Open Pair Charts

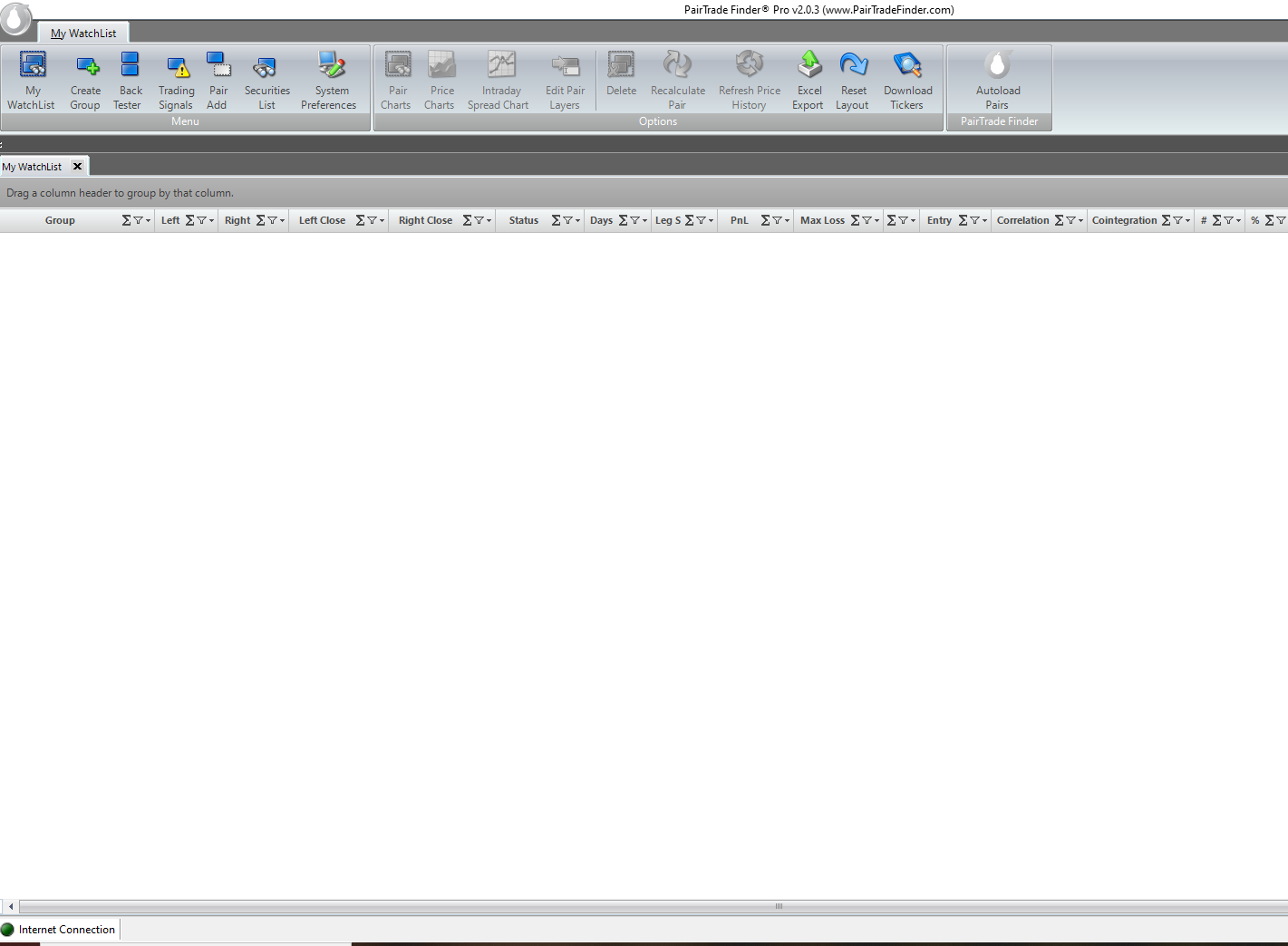(397, 80)
